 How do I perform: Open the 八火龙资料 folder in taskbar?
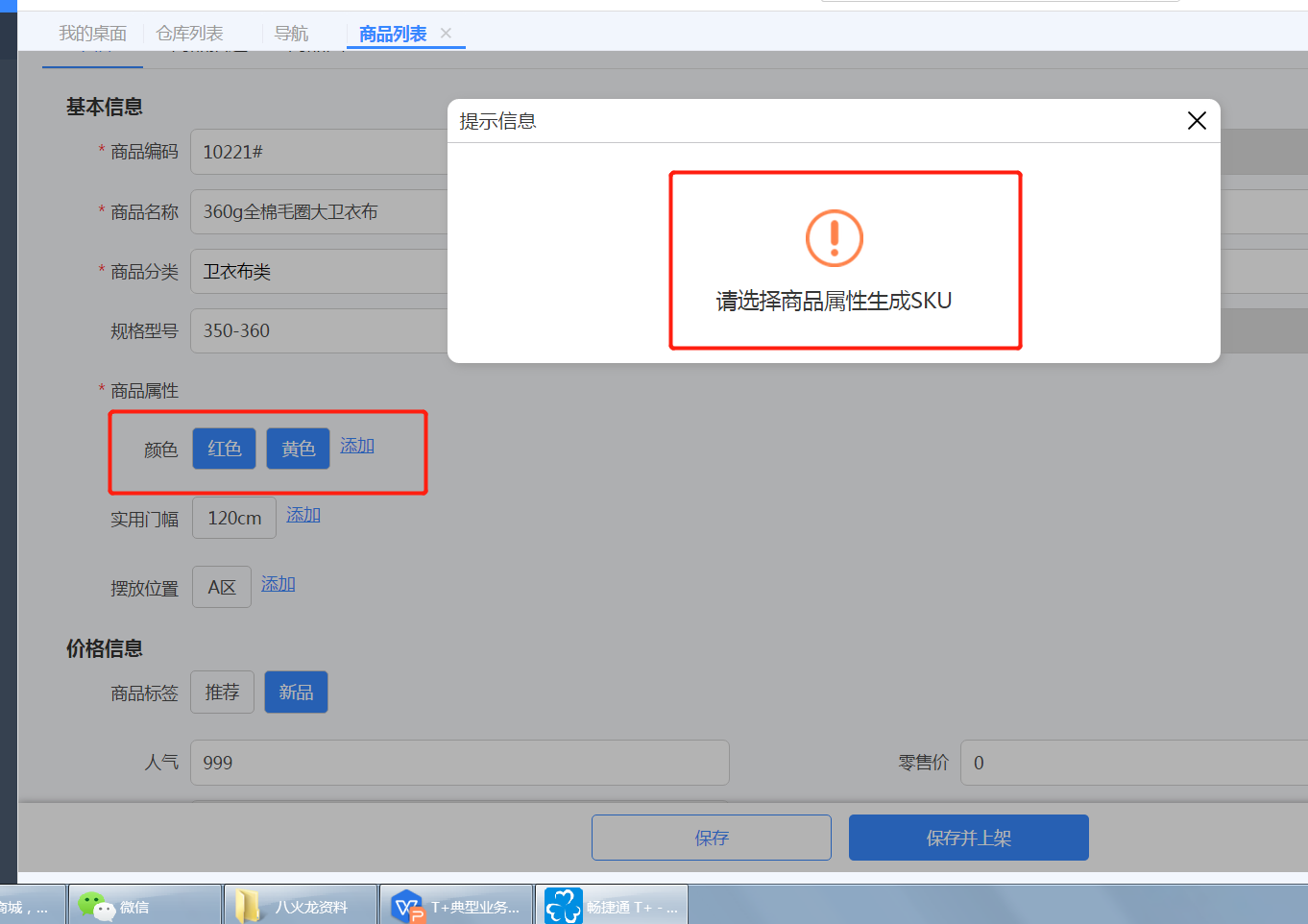tap(301, 905)
